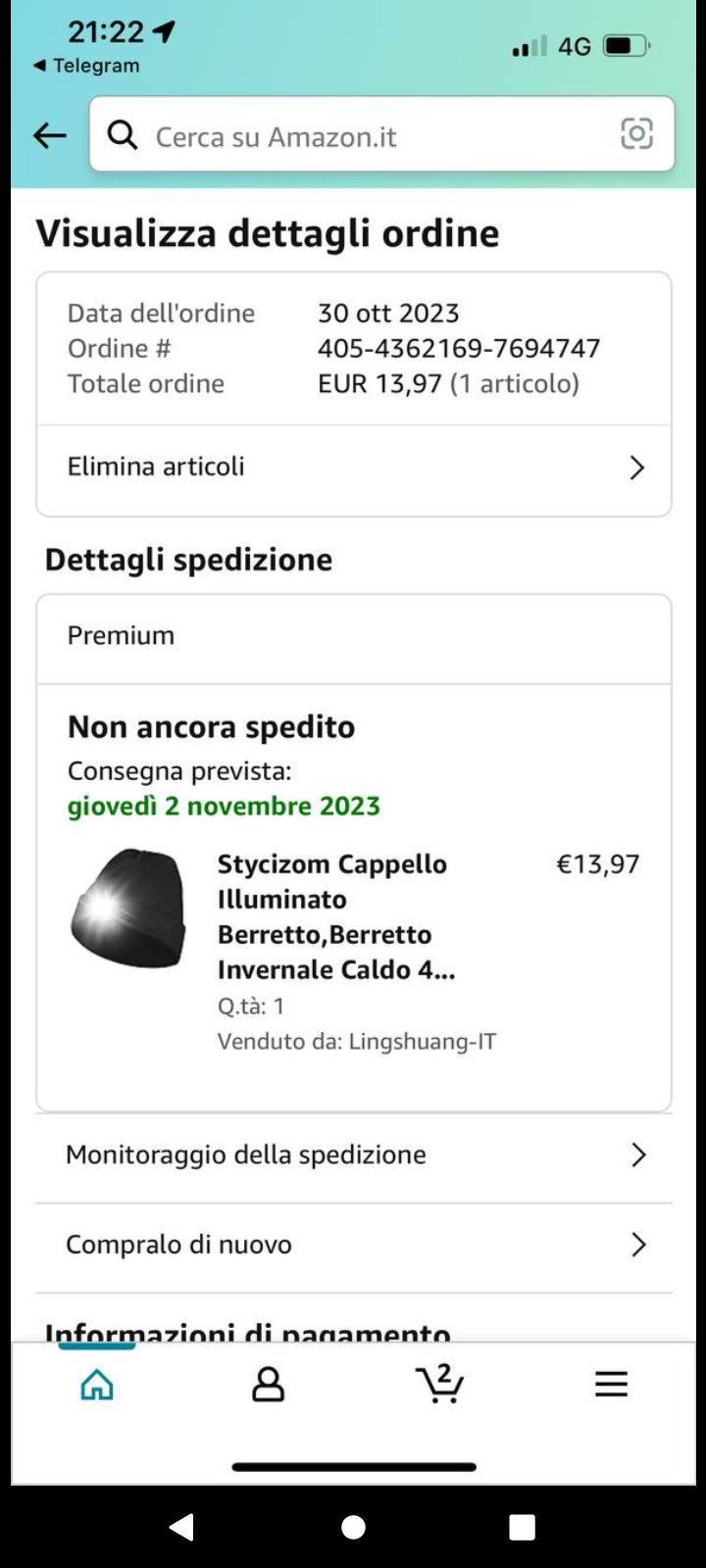Viewport: 706px width, 1568px height.
Task: Tap the magnifying glass search icon
Action: (x=123, y=134)
